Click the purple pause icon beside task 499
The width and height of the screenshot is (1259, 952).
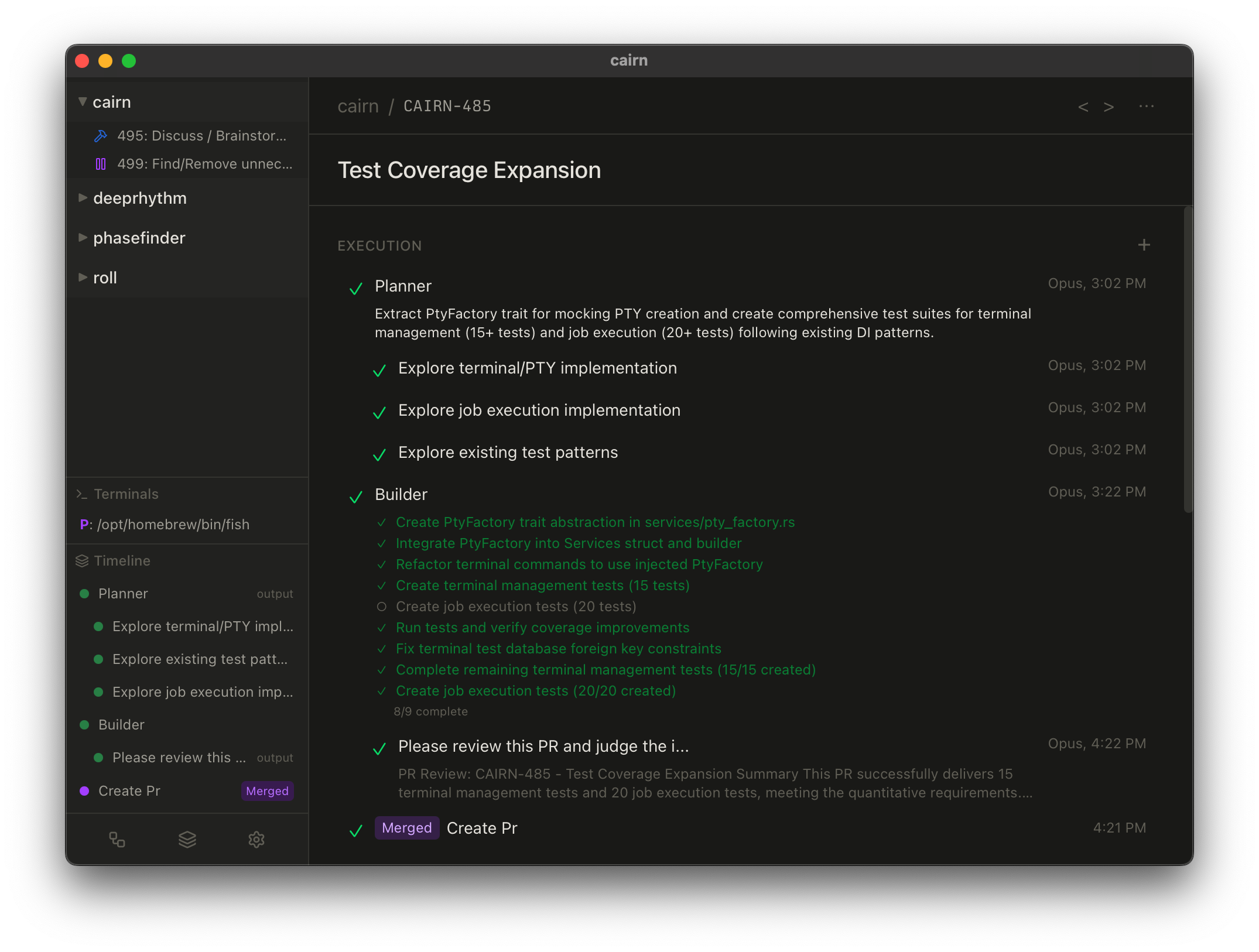[101, 164]
